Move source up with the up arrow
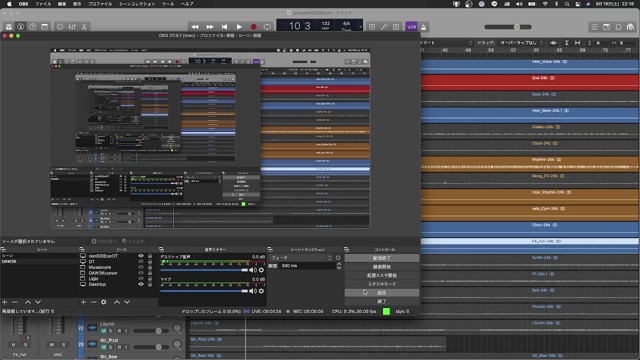This screenshot has width=640, height=360. tap(117, 302)
